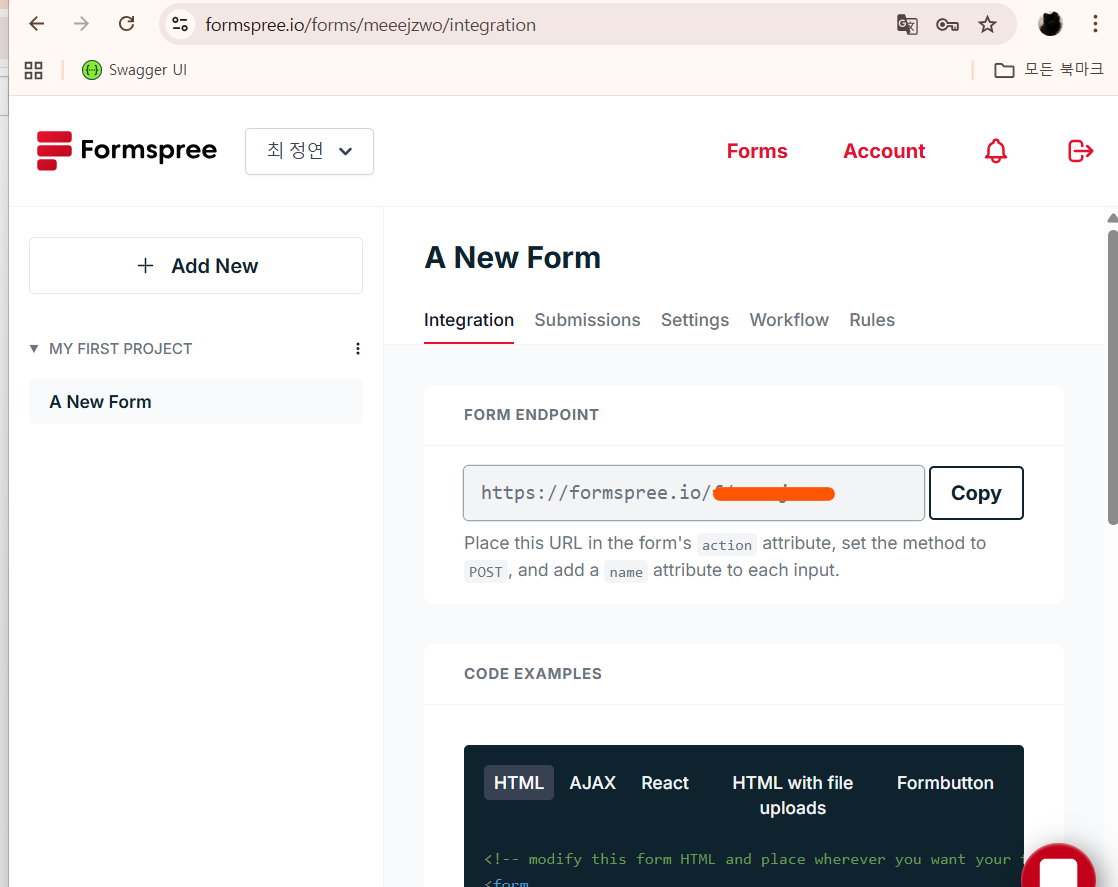This screenshot has height=887, width=1118.
Task: Open the Settings tab
Action: pyautogui.click(x=694, y=320)
